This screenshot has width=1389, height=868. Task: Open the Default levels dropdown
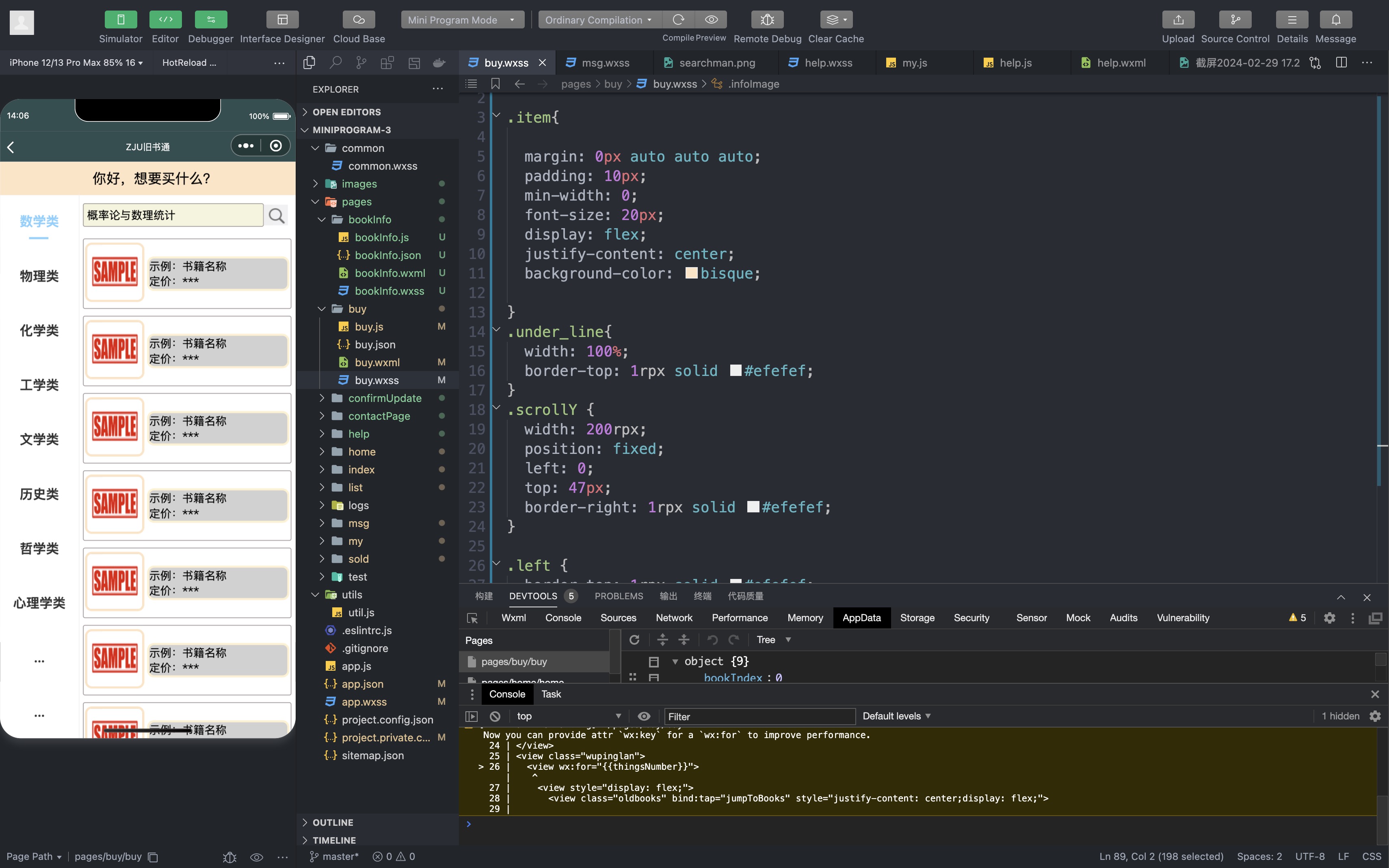[x=896, y=716]
